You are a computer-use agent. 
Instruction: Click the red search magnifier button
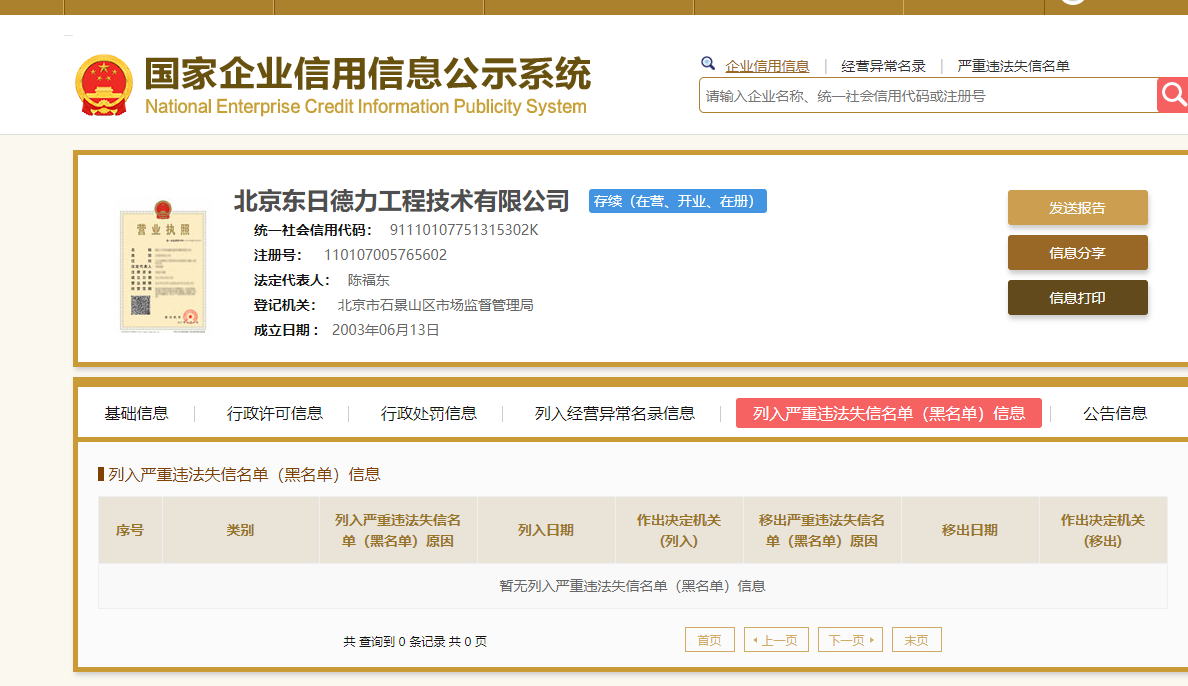point(1173,95)
